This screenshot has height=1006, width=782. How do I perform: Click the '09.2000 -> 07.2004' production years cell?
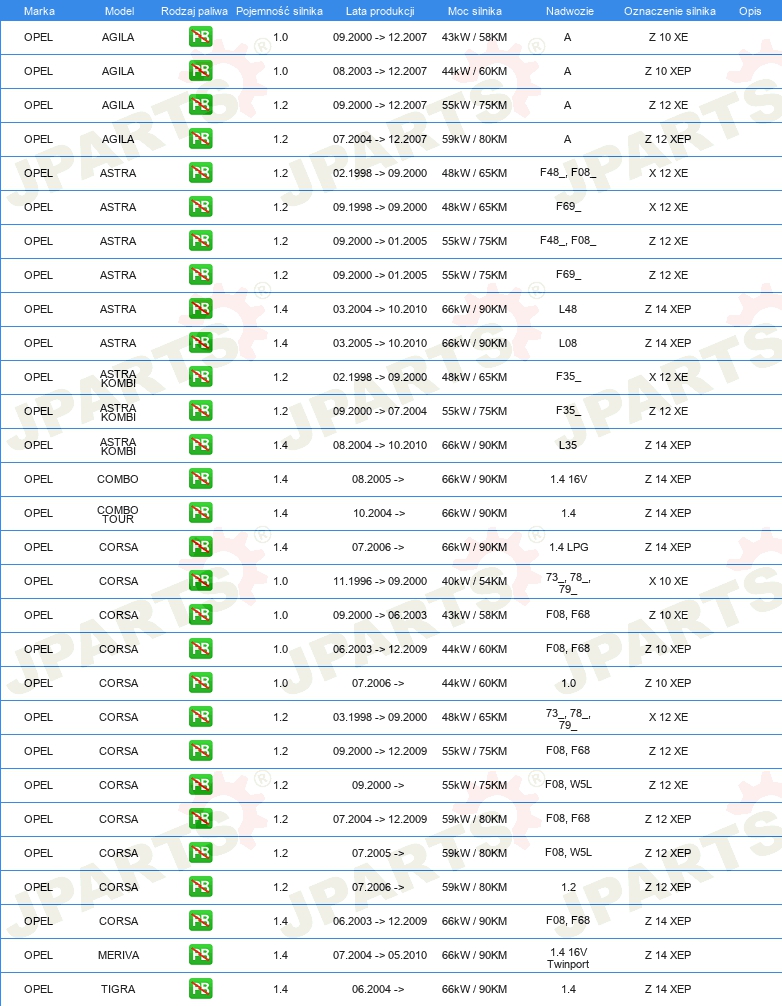[x=380, y=411]
